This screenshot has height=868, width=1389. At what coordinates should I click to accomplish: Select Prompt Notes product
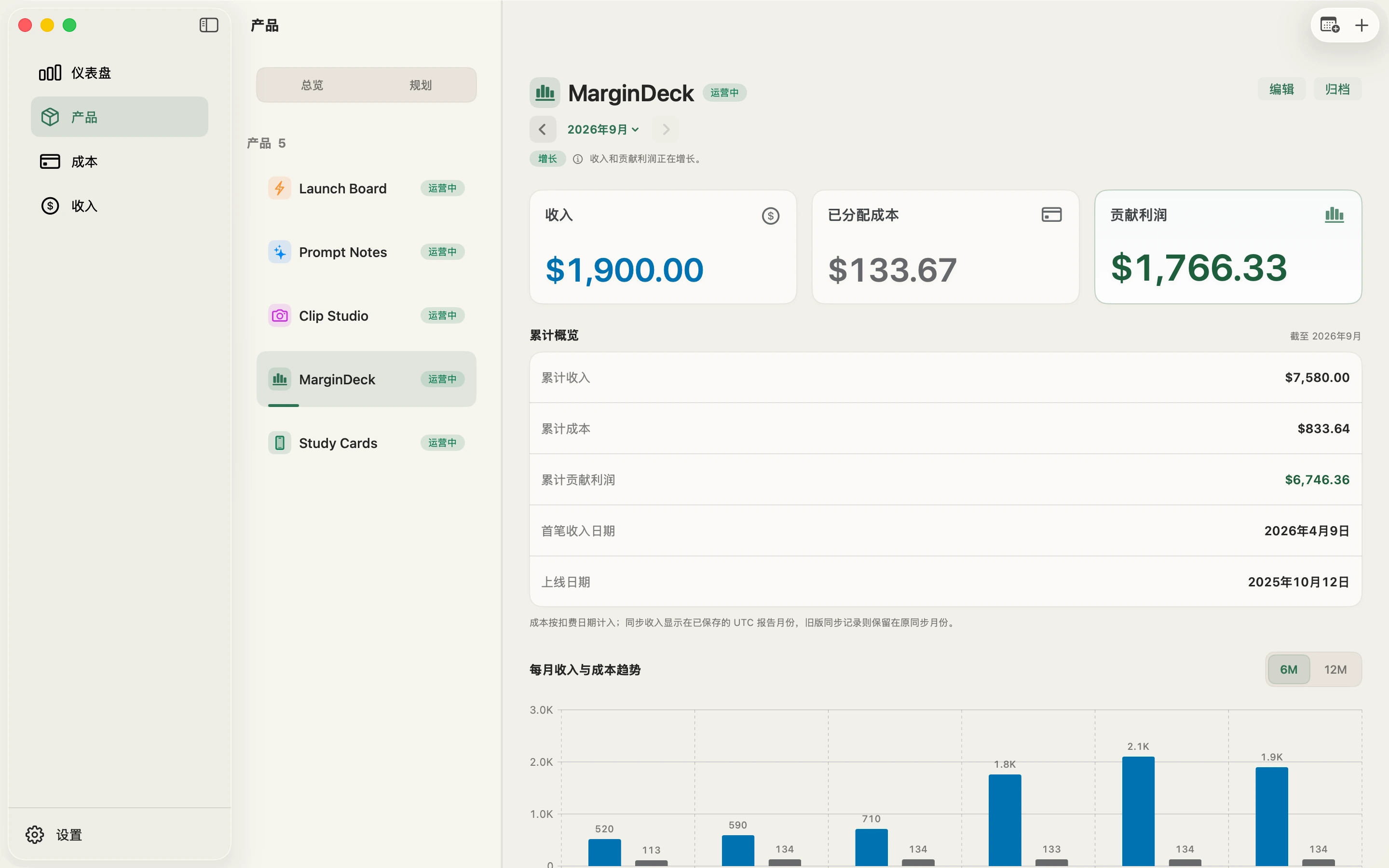coord(366,252)
